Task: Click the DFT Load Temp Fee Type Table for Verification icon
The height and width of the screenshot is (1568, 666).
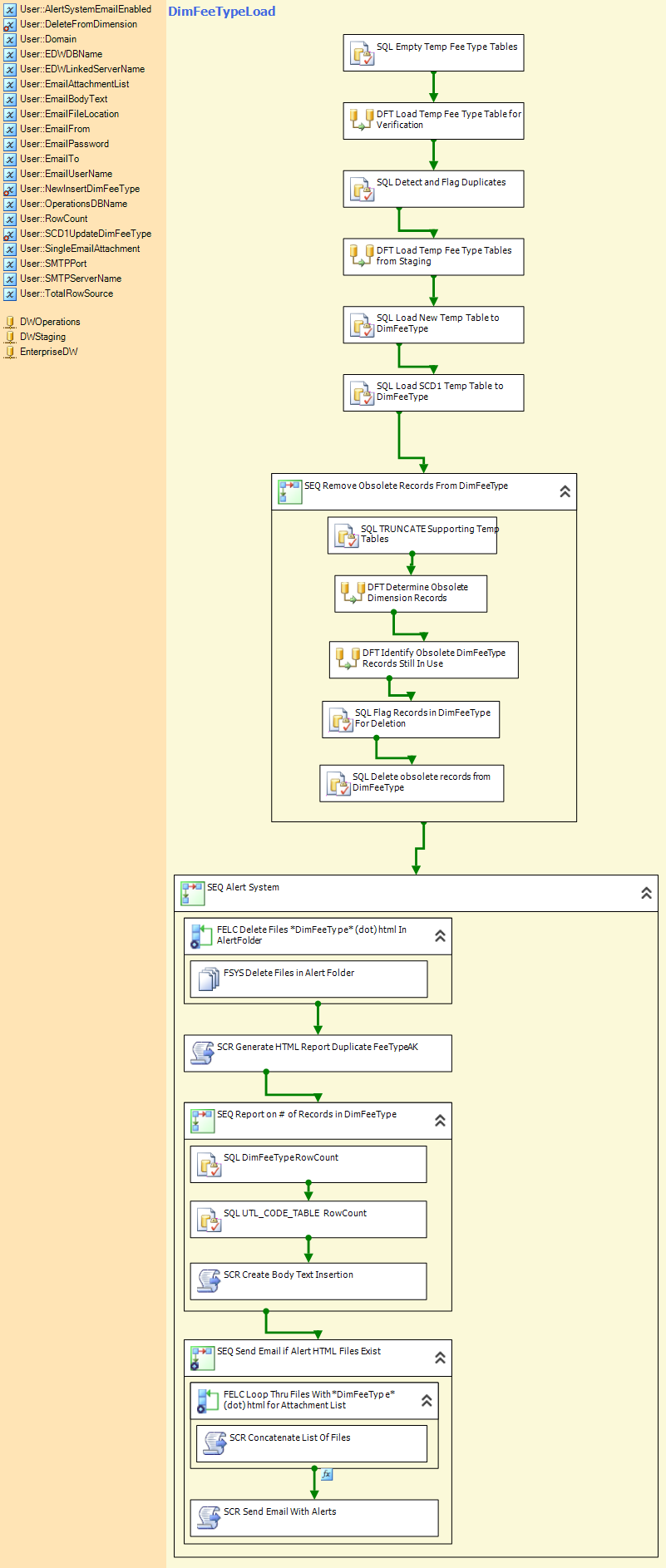Action: pyautogui.click(x=363, y=120)
